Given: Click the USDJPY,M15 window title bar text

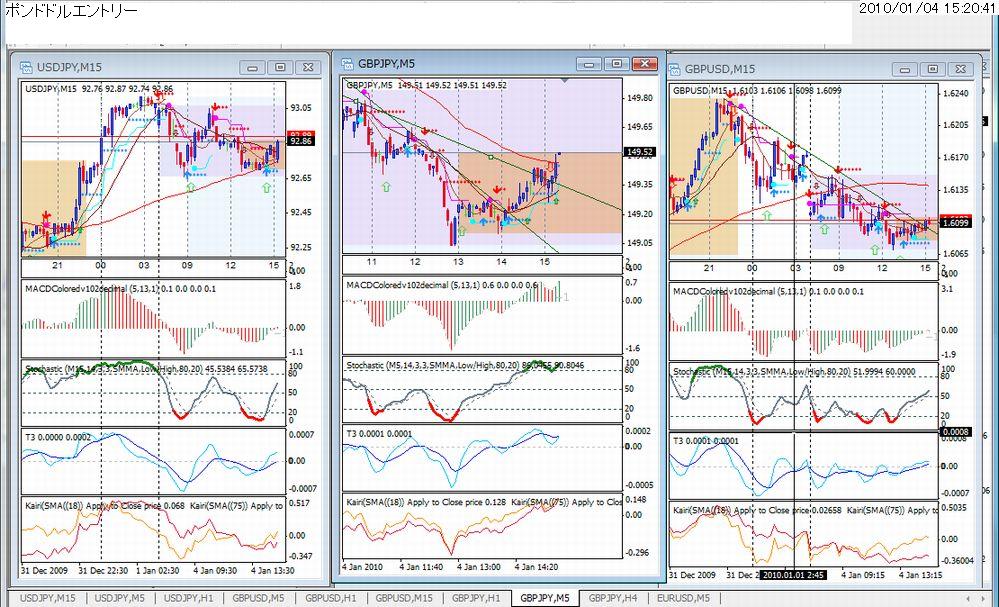Looking at the screenshot, I should tap(69, 68).
